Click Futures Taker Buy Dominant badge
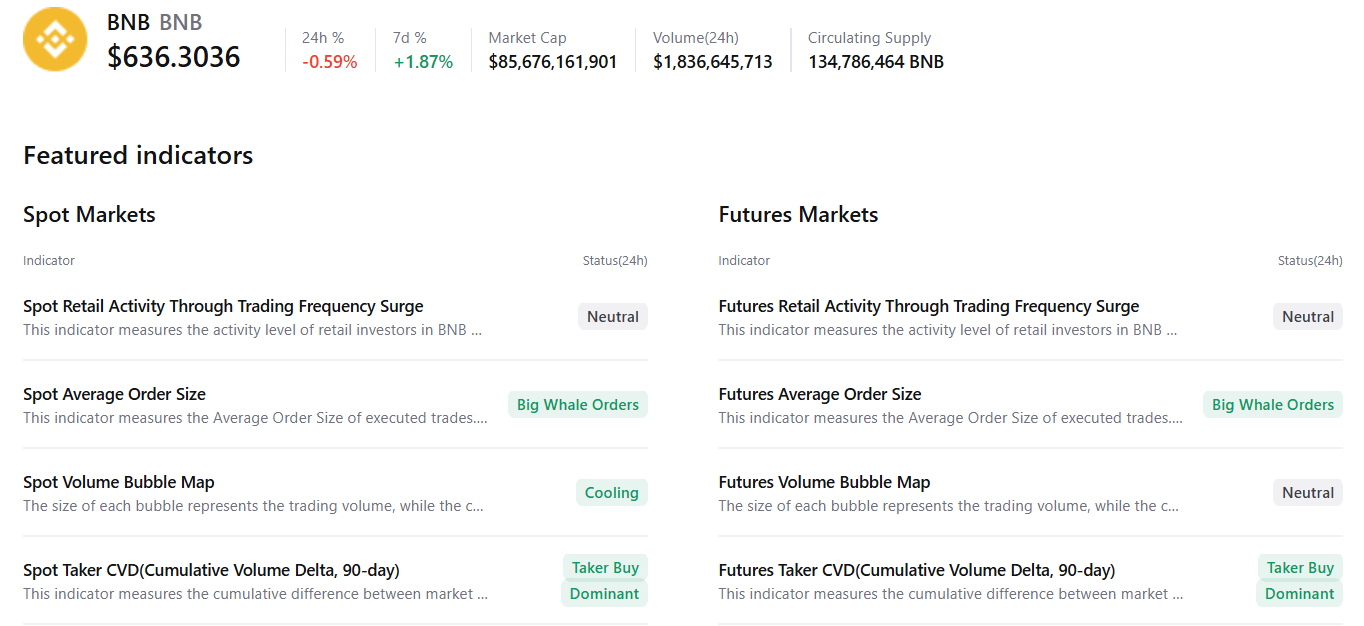Viewport: 1364px width, 626px height. click(1299, 581)
